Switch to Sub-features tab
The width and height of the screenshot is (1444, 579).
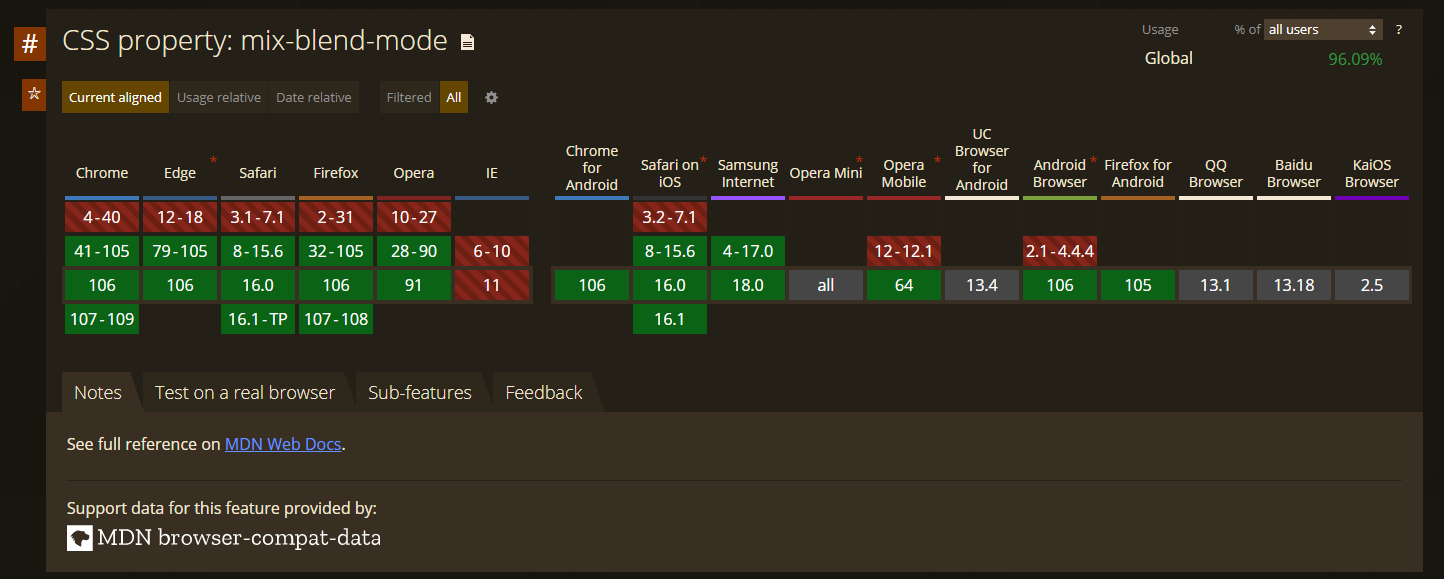pos(420,392)
